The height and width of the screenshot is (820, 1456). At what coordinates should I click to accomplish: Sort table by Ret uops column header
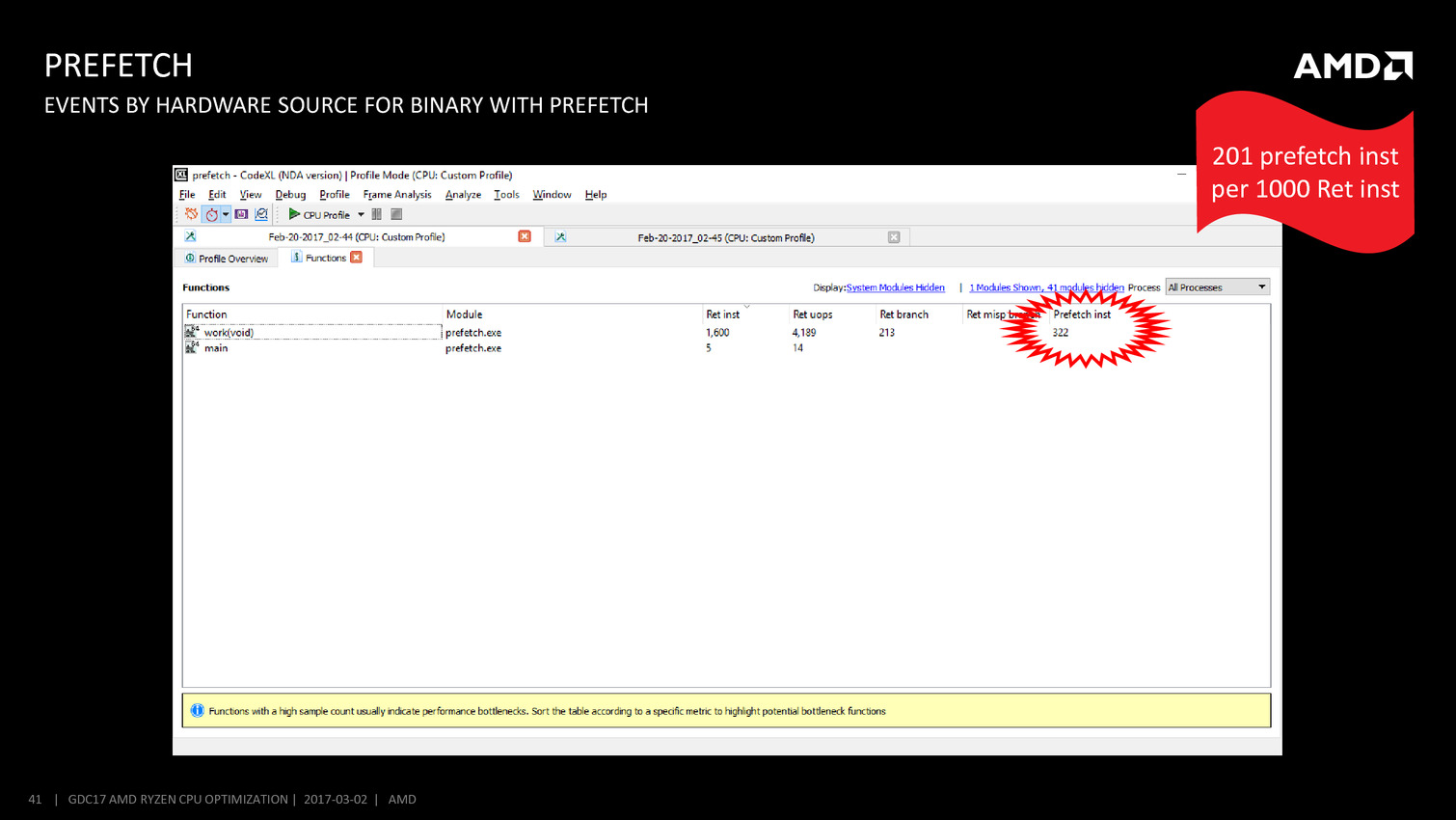812,314
